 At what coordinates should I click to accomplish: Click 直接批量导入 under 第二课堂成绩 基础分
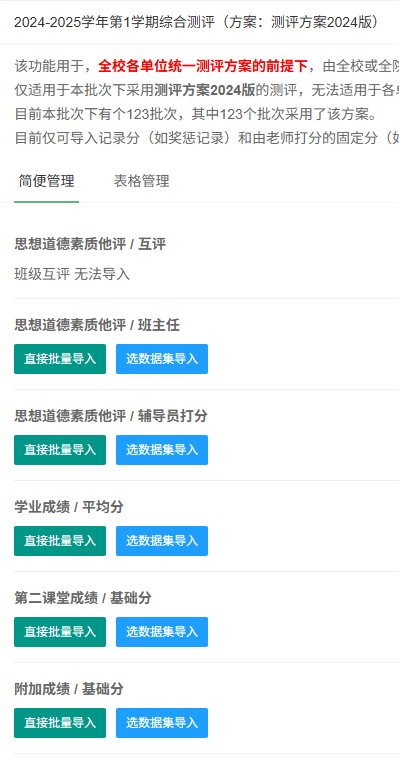click(x=60, y=632)
